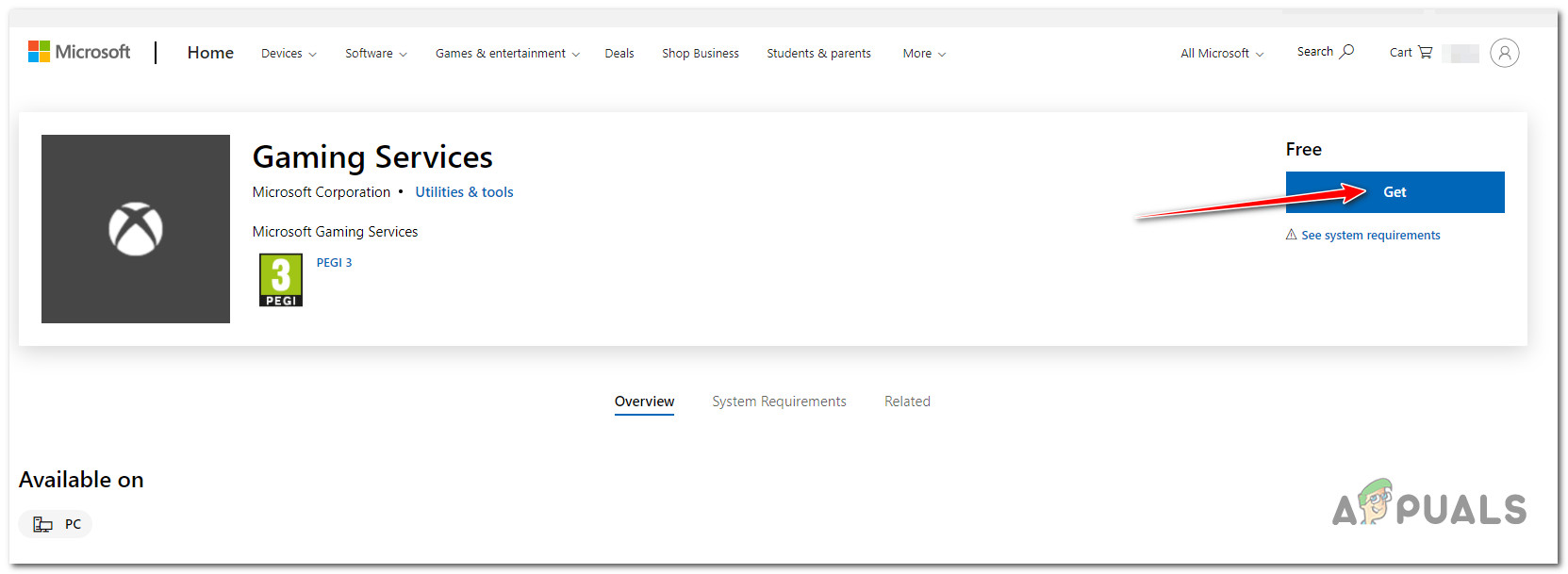Open Shop Business
The height and width of the screenshot is (574, 1568).
click(701, 54)
